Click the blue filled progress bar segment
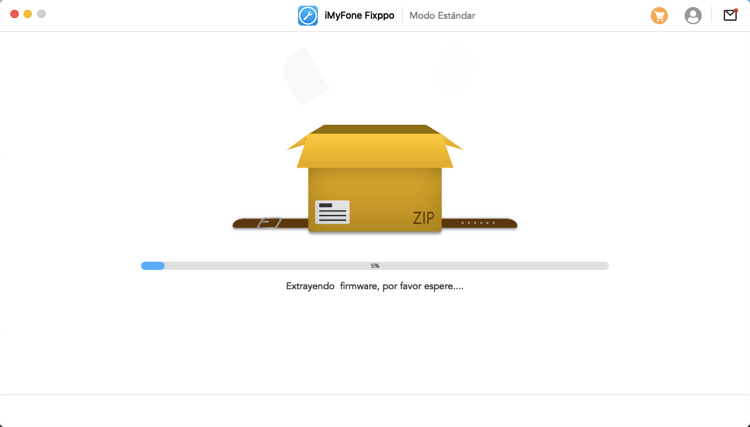750x427 pixels. pos(153,266)
